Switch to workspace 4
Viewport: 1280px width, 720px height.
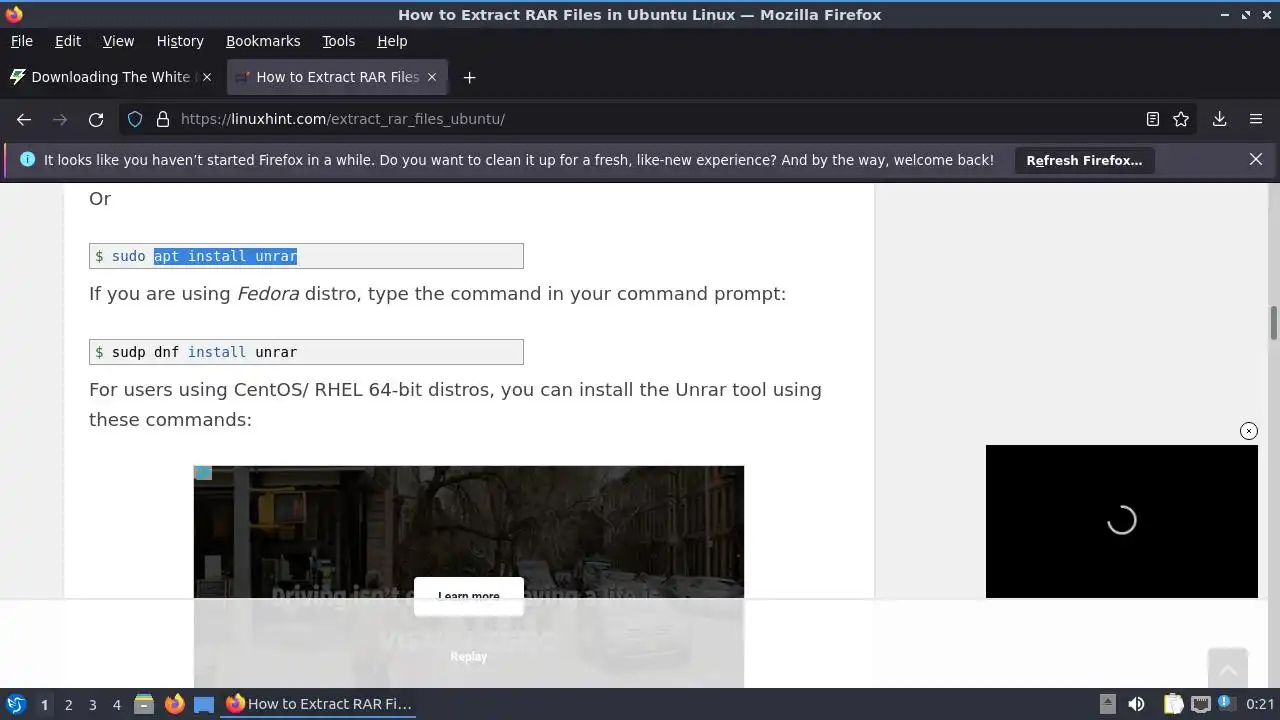[x=116, y=704]
